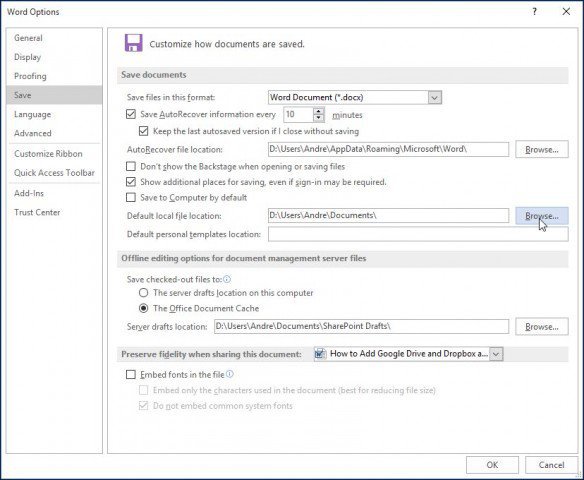Browse for Default local file location
This screenshot has width=584, height=480.
tap(542, 216)
